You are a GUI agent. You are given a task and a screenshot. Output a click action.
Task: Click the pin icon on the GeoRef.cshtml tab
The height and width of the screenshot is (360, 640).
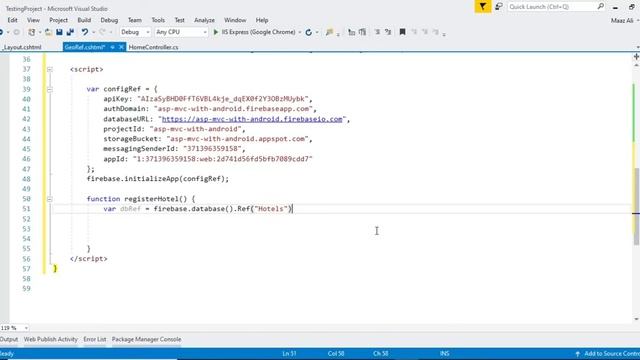(112, 47)
